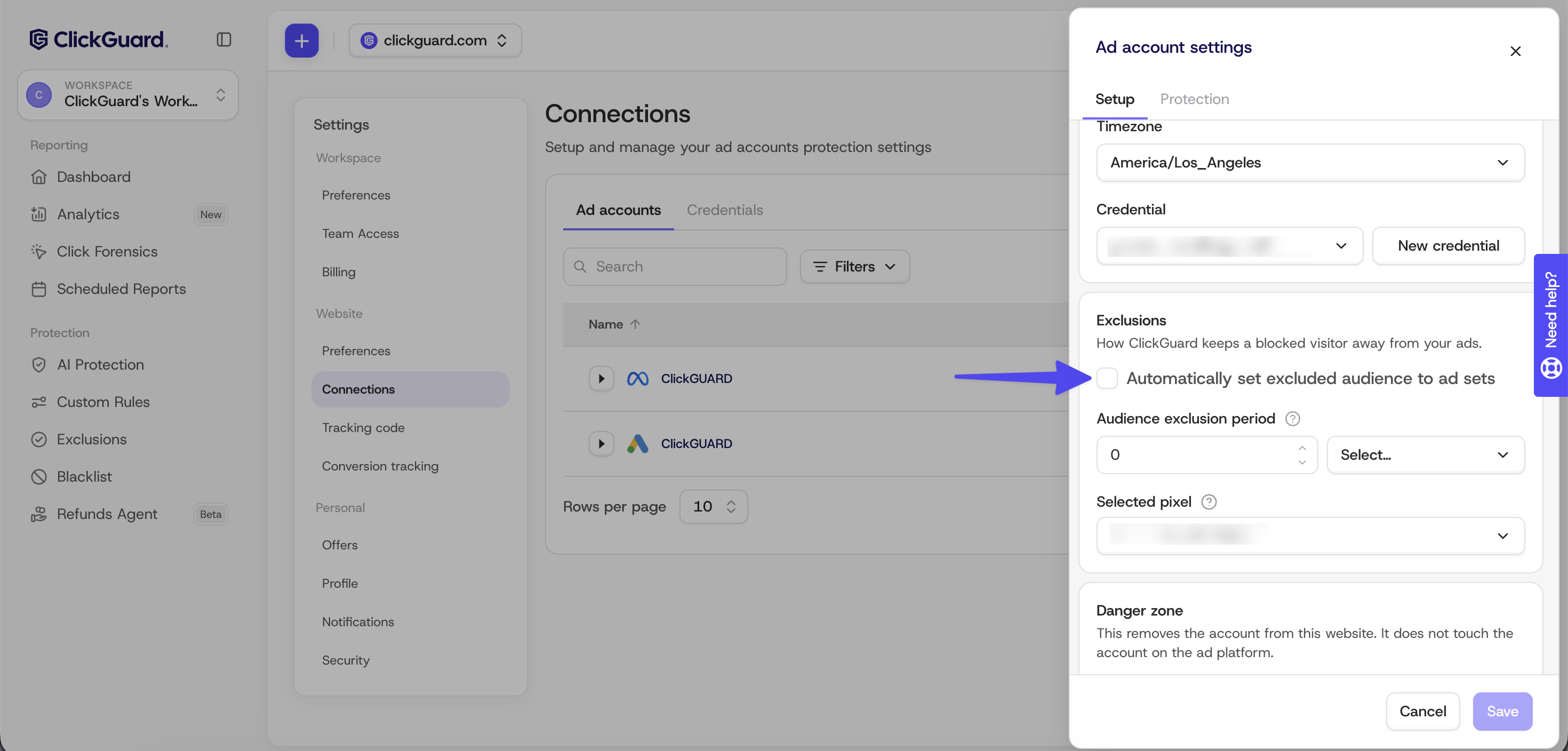
Task: Click the purple plus add button
Action: 301,41
